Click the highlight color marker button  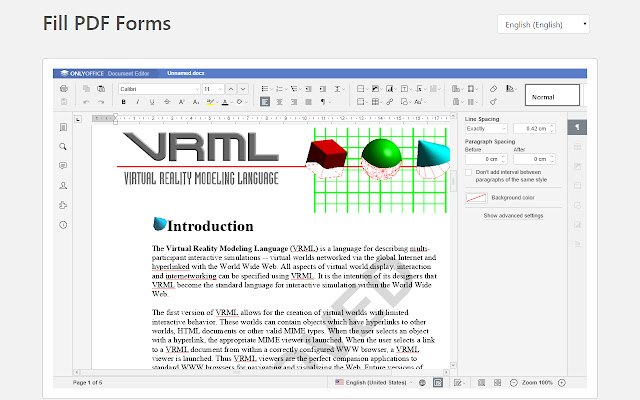(210, 102)
